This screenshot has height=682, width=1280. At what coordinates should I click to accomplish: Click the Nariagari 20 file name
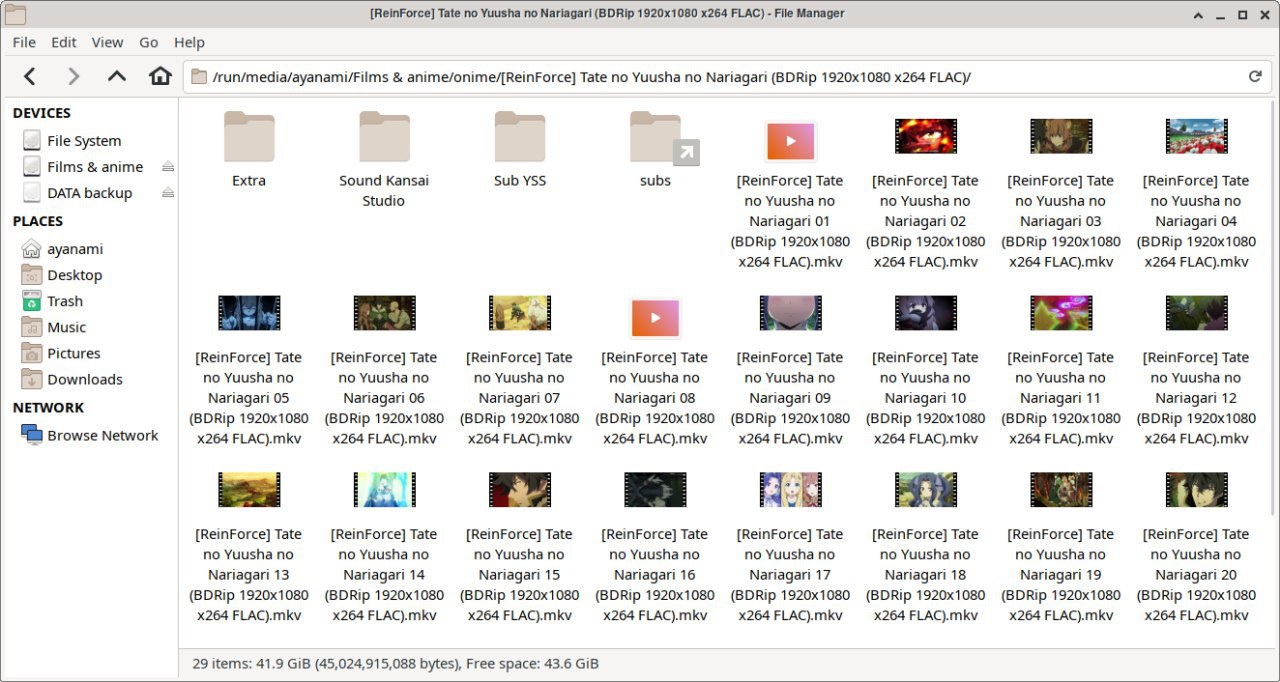coord(1197,575)
